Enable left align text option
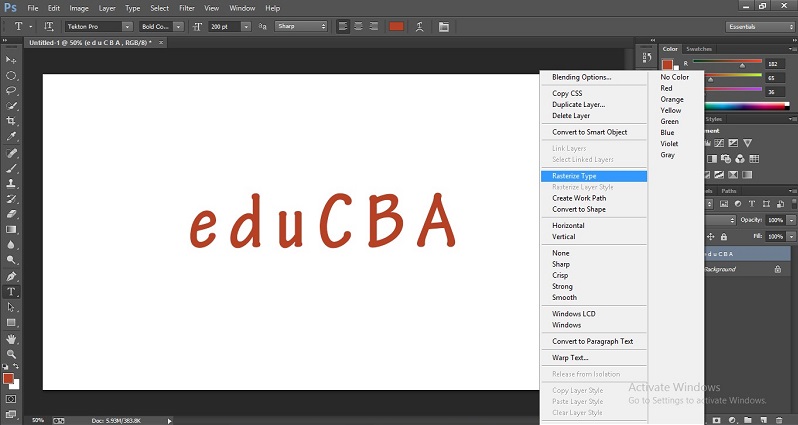 pos(342,26)
